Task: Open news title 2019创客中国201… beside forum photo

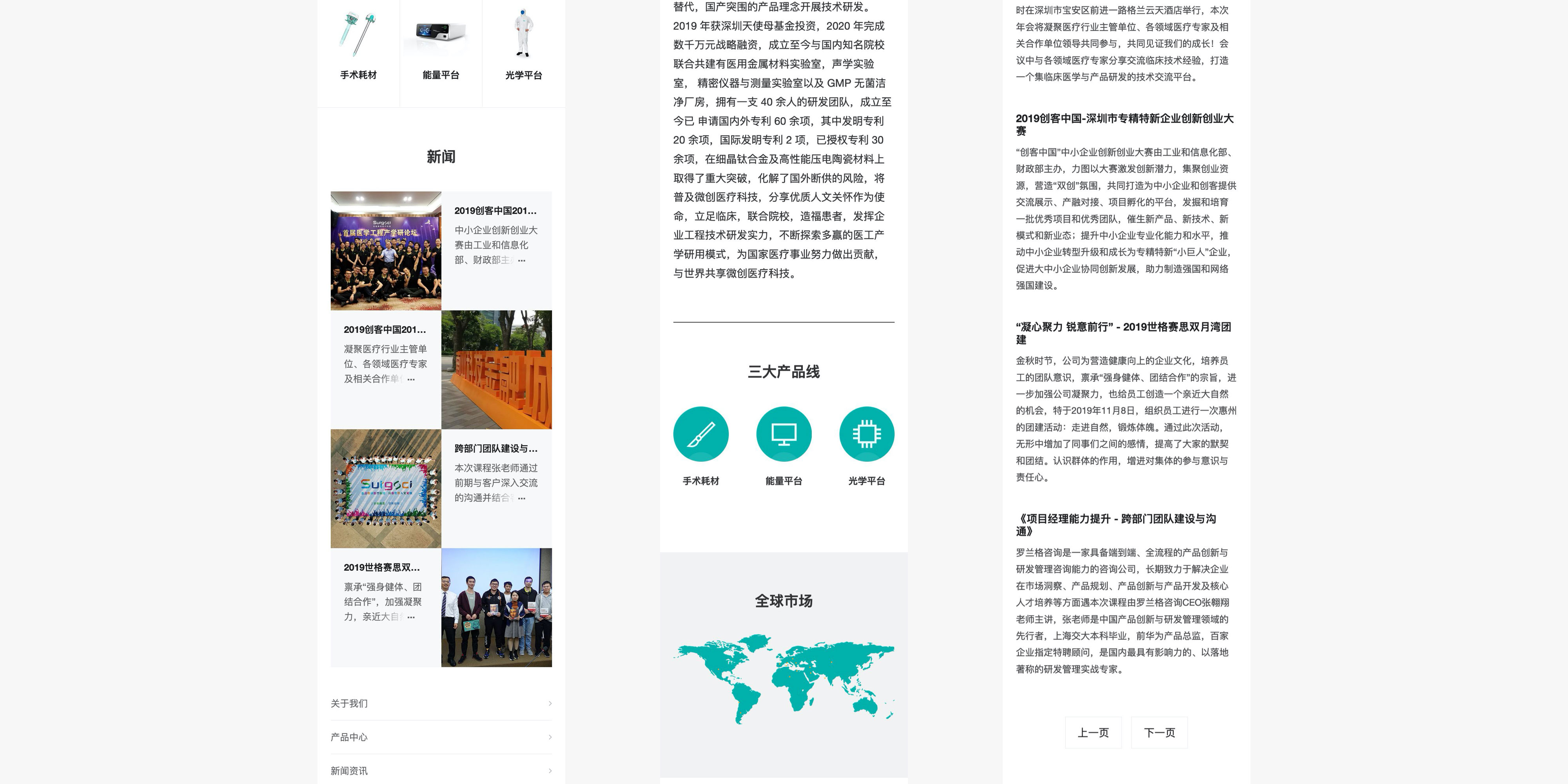Action: click(x=495, y=211)
